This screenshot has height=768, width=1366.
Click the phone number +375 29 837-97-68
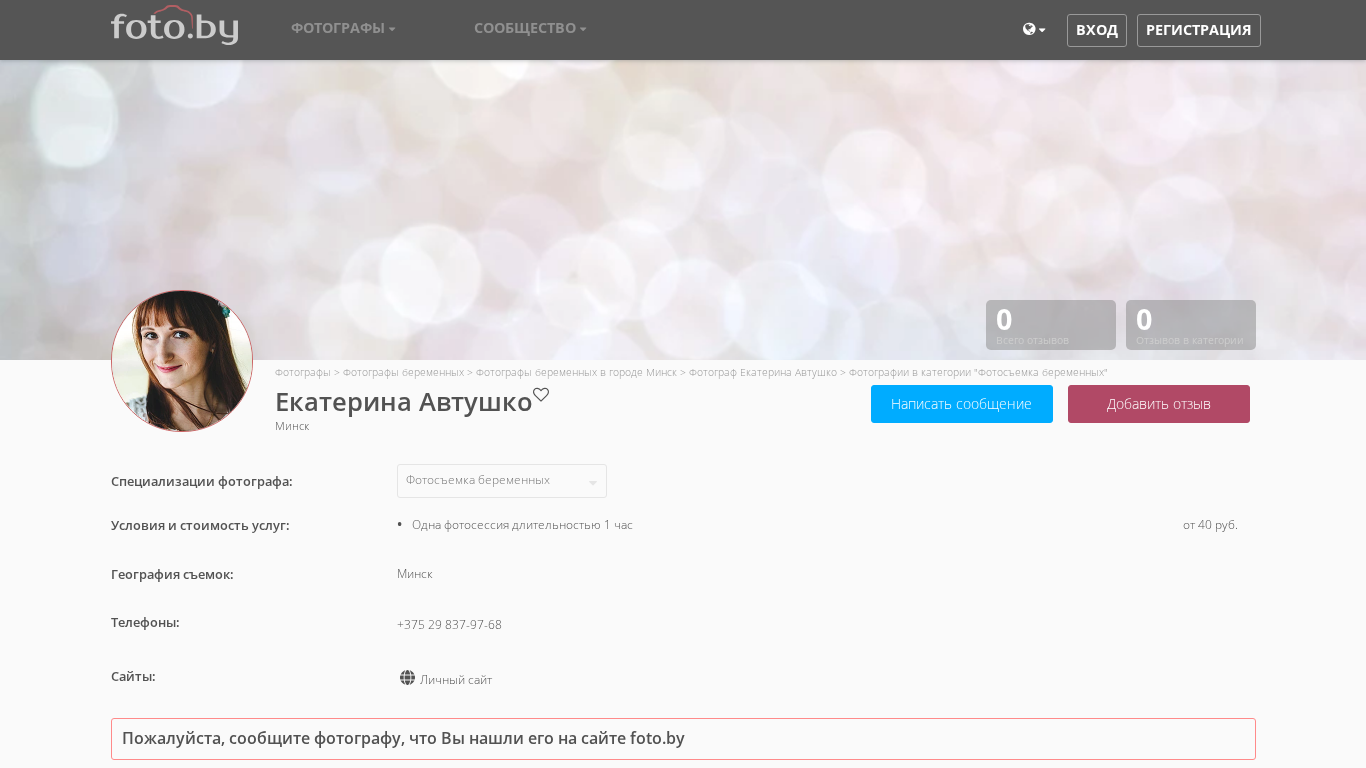(x=449, y=625)
